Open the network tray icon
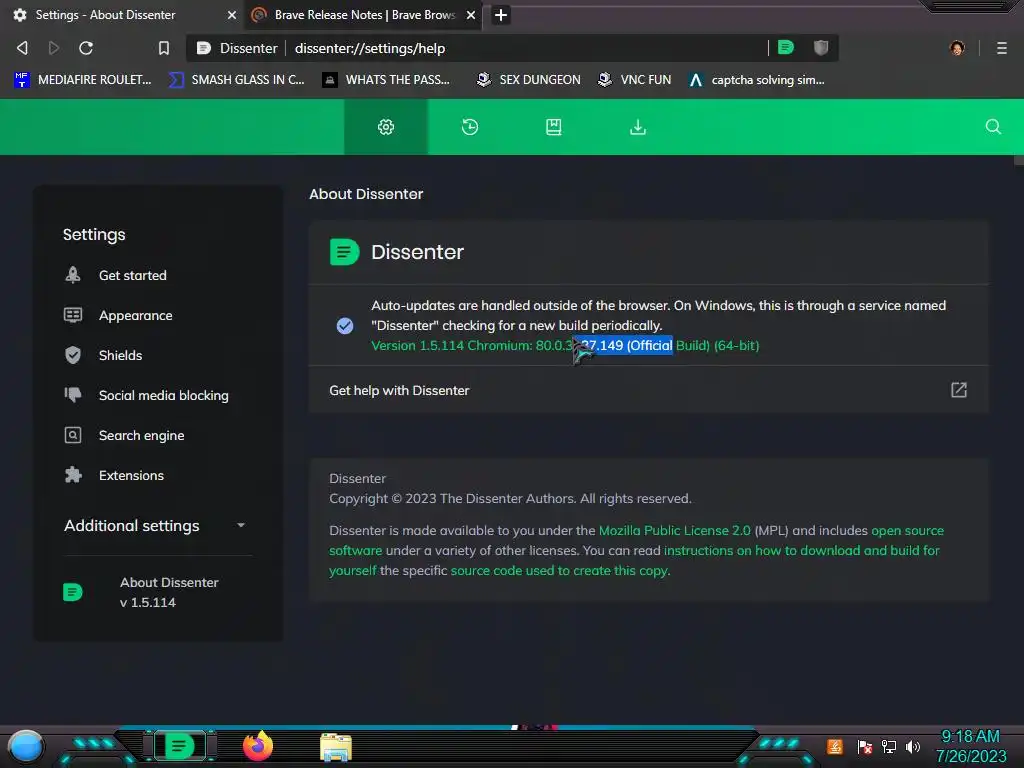The height and width of the screenshot is (768, 1024). point(889,746)
